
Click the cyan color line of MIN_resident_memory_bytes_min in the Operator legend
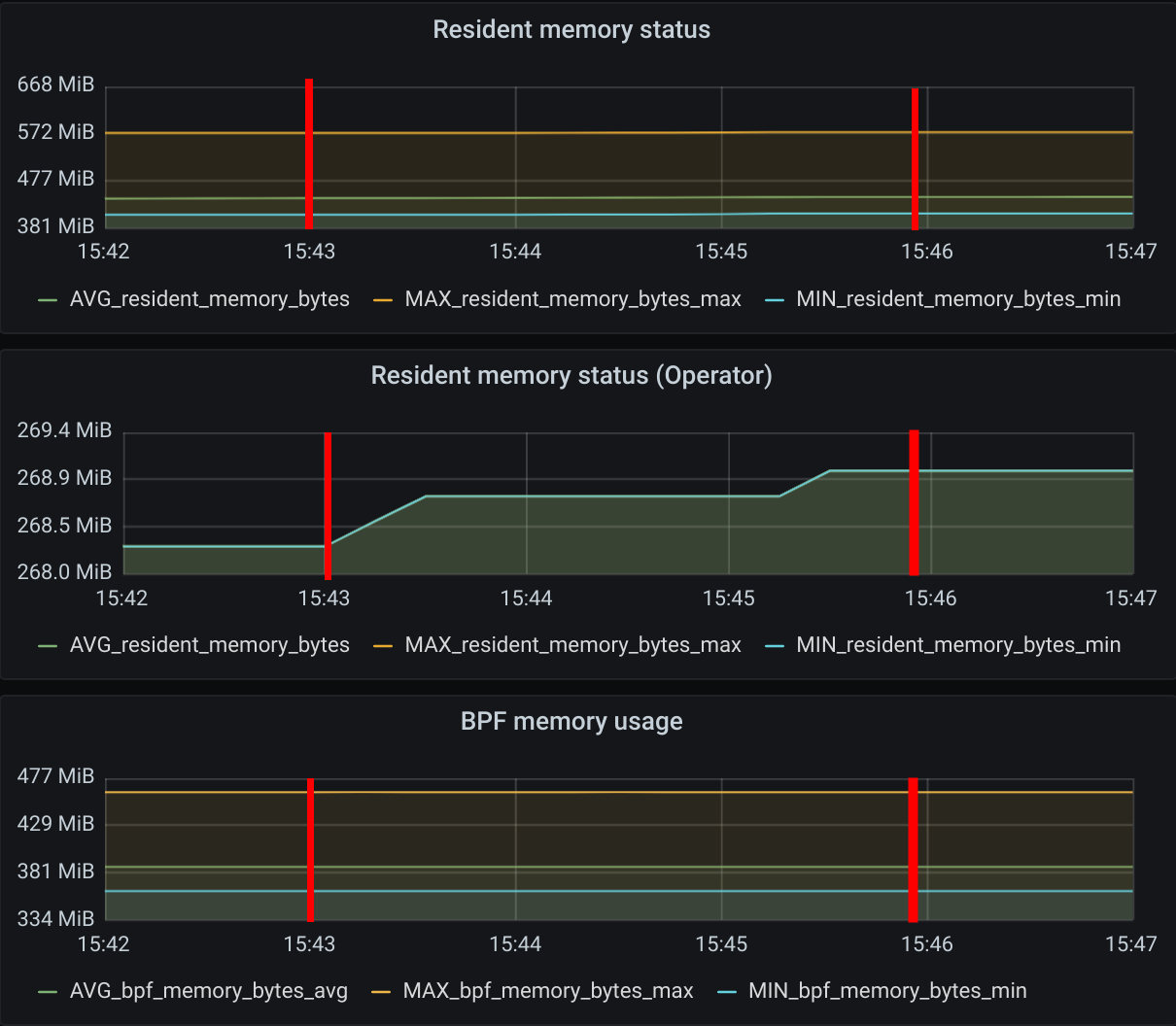pyautogui.click(x=775, y=646)
